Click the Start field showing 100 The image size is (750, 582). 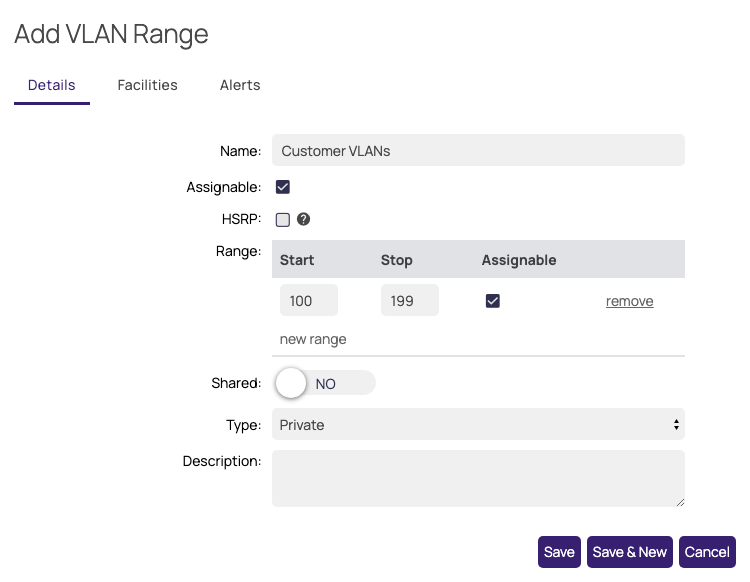(309, 300)
